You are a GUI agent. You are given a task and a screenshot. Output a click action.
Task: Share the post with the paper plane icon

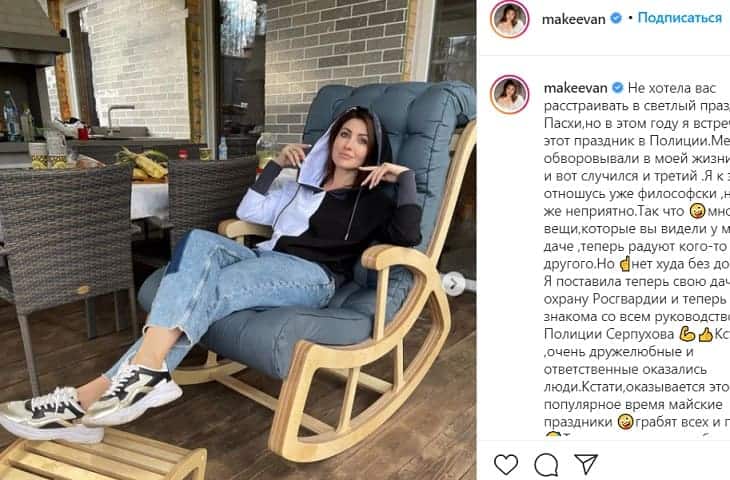(586, 464)
